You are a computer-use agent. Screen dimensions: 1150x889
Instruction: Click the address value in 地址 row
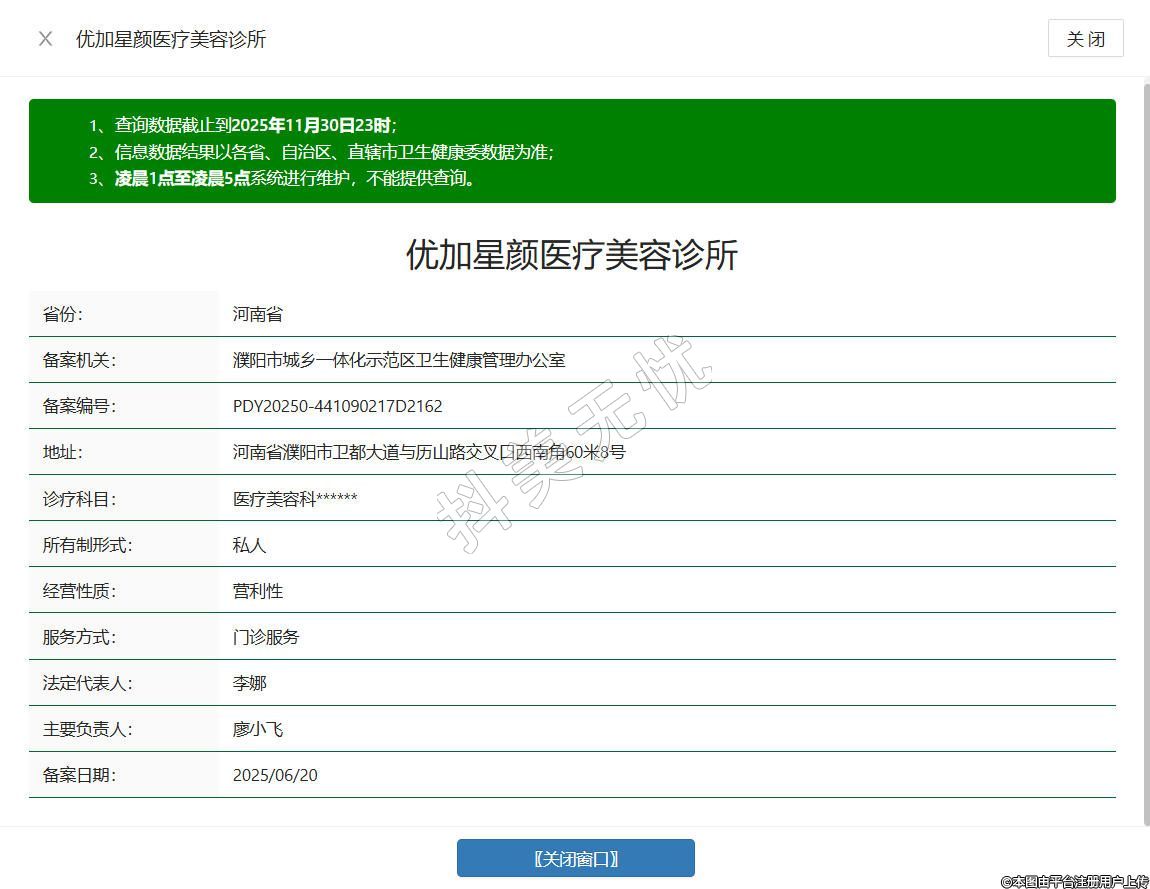pyautogui.click(x=429, y=452)
